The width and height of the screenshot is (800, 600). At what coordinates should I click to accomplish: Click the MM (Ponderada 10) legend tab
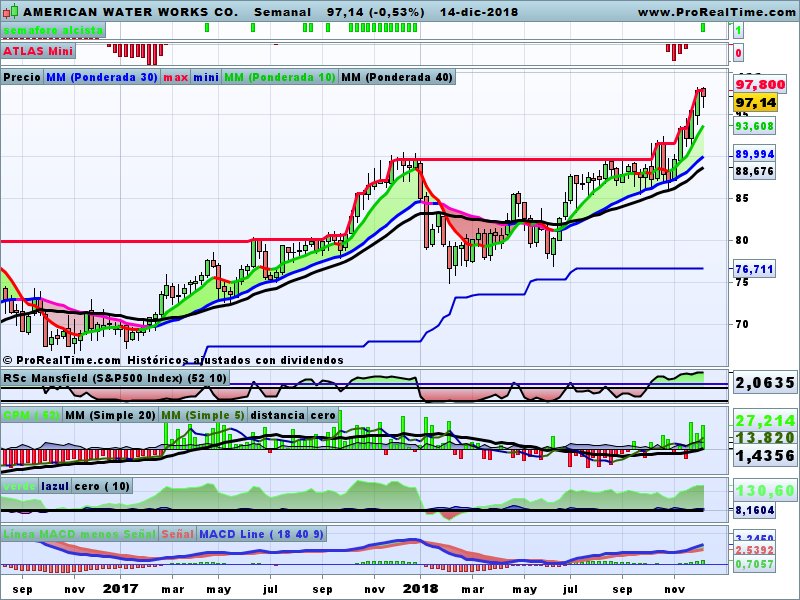(280, 77)
